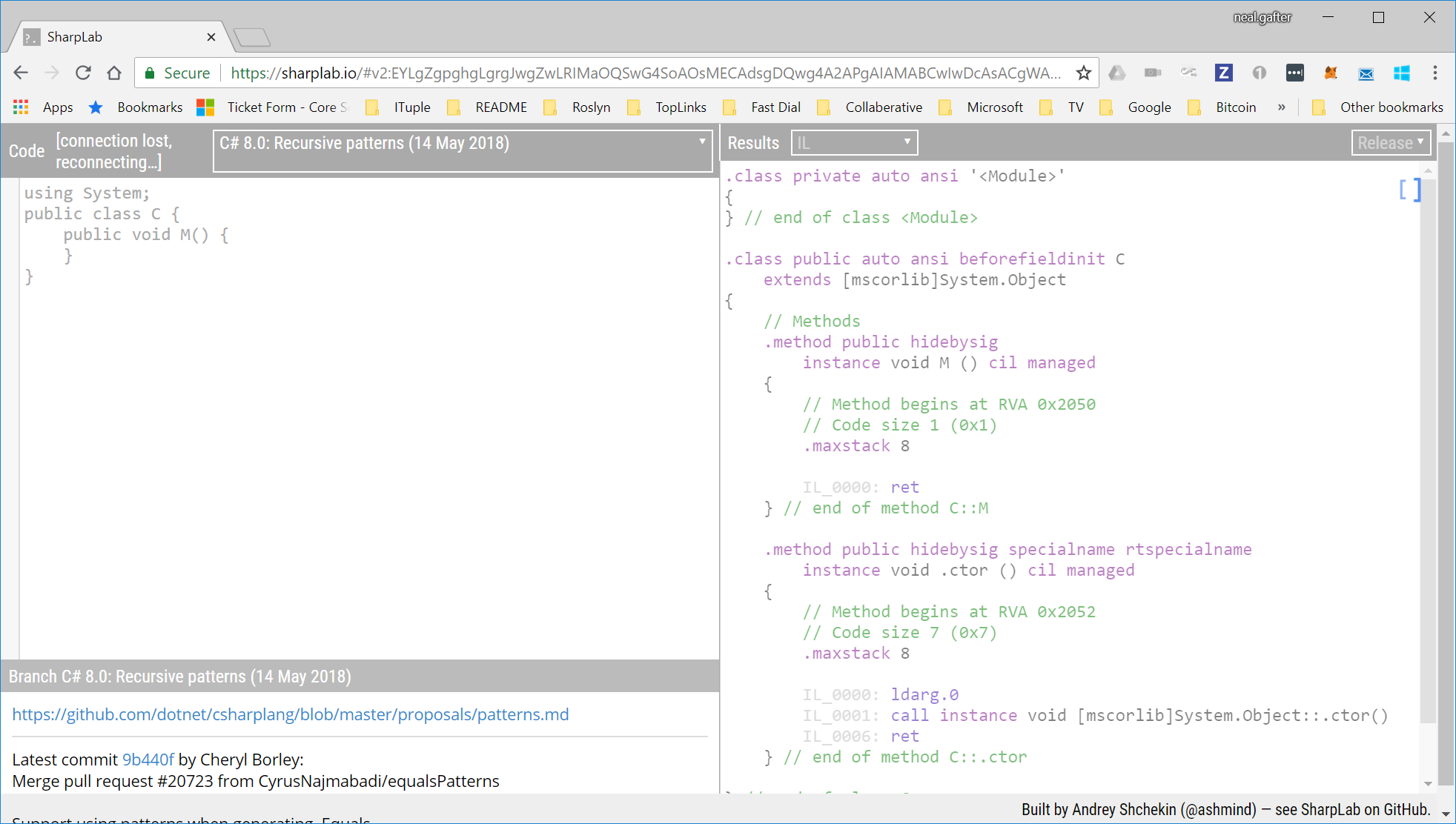Viewport: 1456px width, 824px height.
Task: Click the Google Drive extension icon
Action: [1117, 73]
